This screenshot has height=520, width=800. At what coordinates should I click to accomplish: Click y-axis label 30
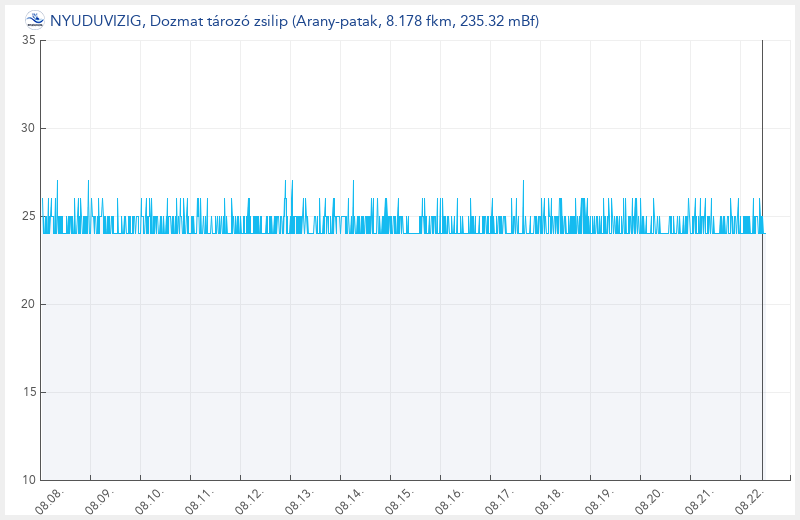tap(29, 128)
